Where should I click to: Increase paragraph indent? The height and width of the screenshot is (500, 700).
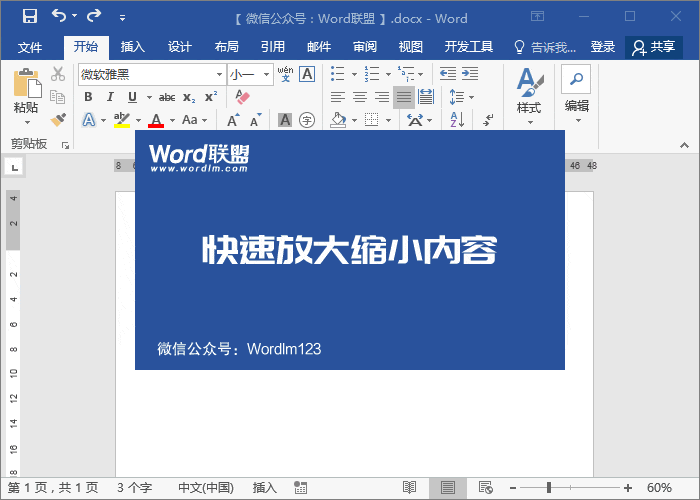(x=470, y=73)
